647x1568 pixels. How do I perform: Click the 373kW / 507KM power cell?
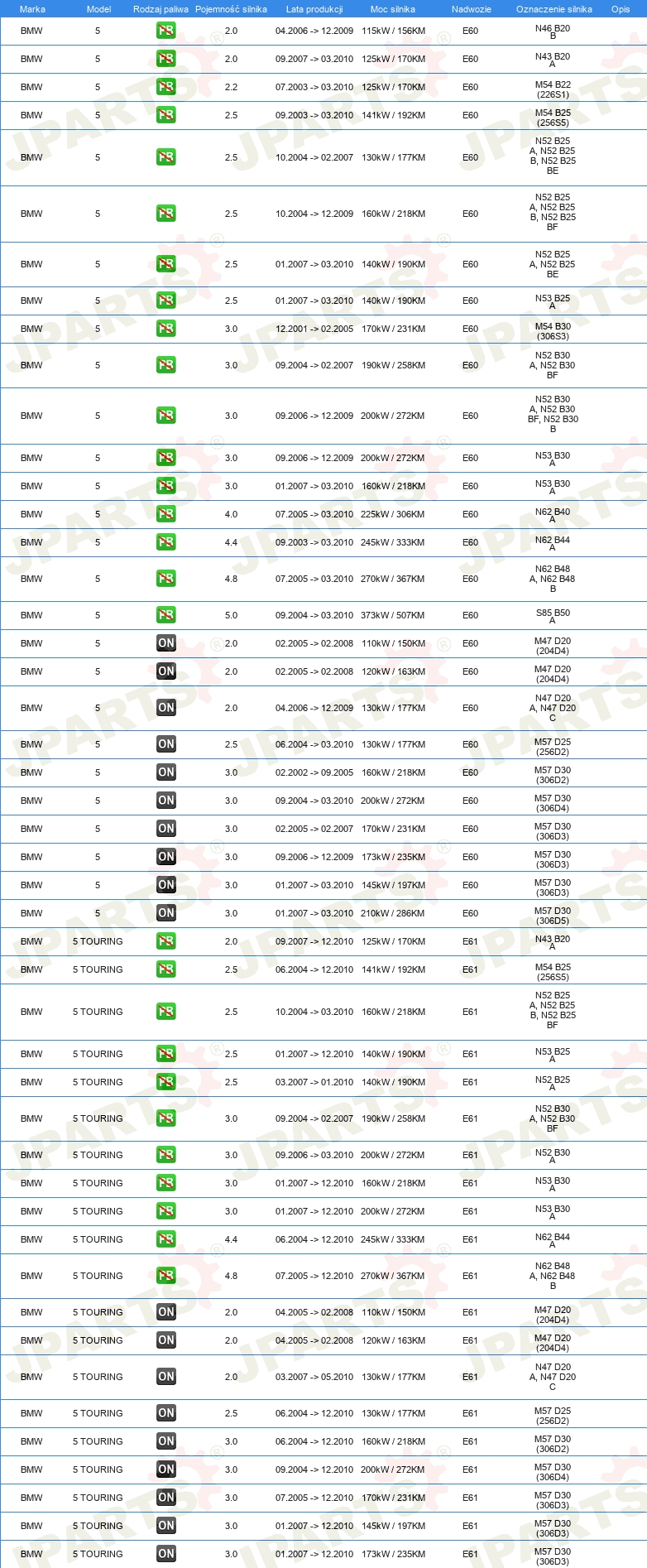point(393,615)
